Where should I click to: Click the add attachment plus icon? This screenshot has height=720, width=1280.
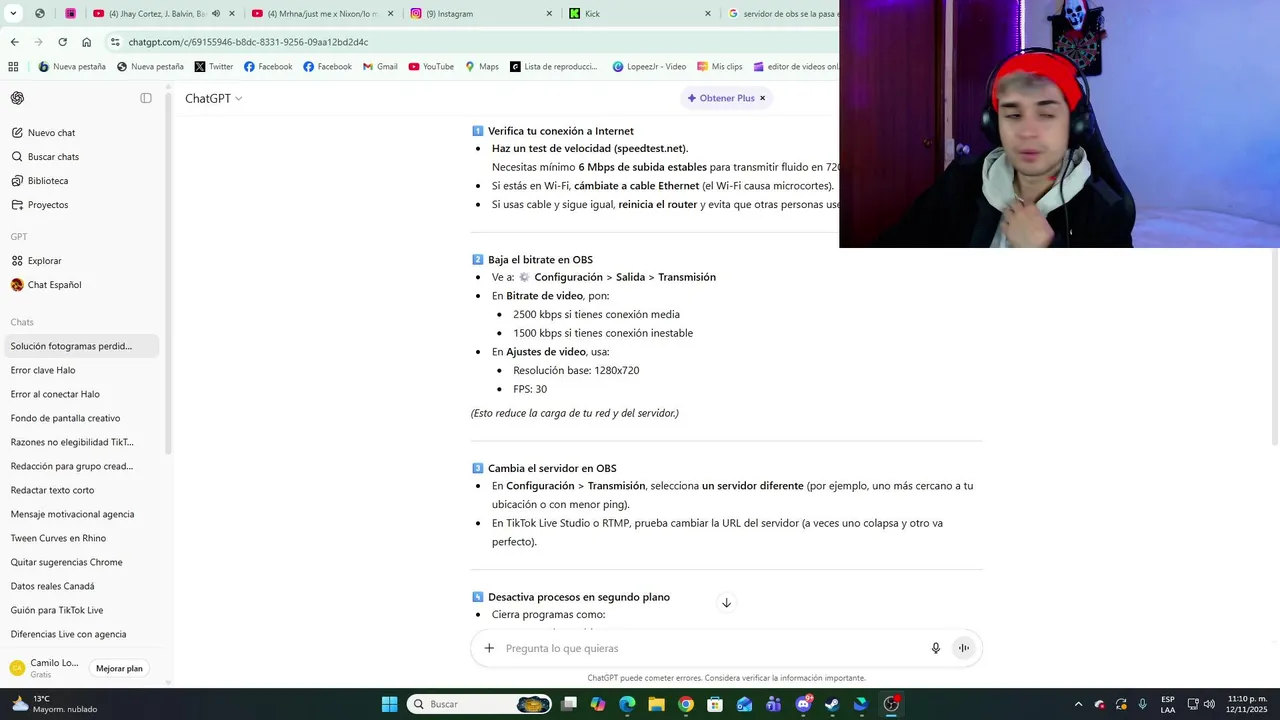(x=489, y=648)
